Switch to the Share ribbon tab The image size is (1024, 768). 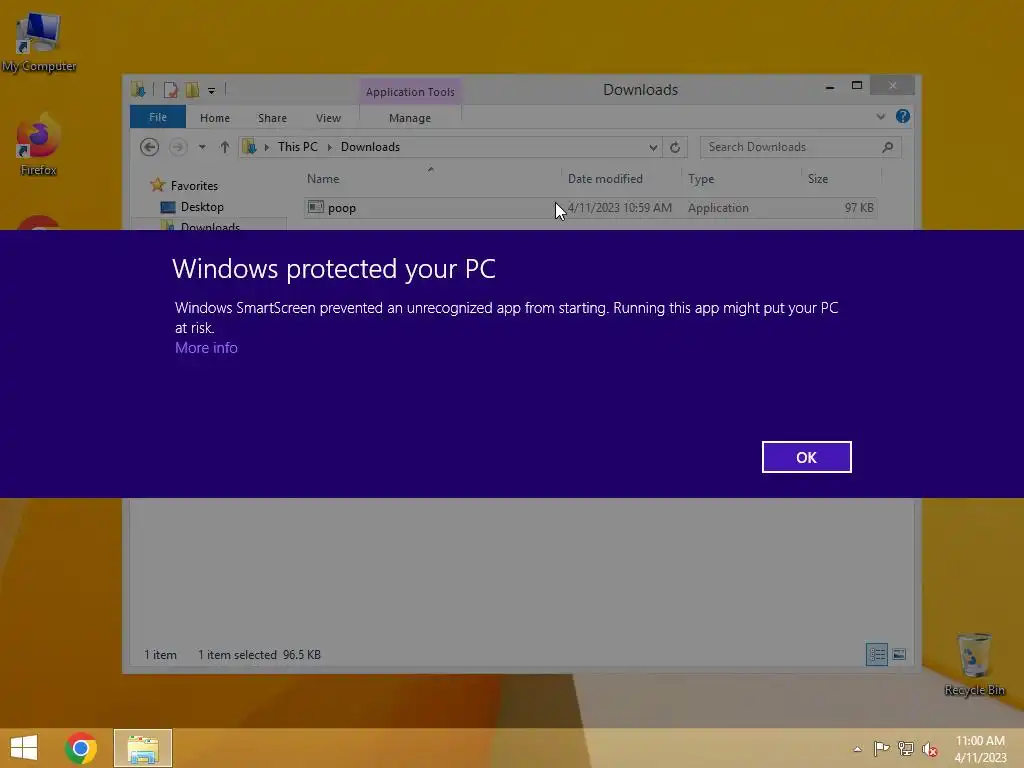pyautogui.click(x=272, y=118)
